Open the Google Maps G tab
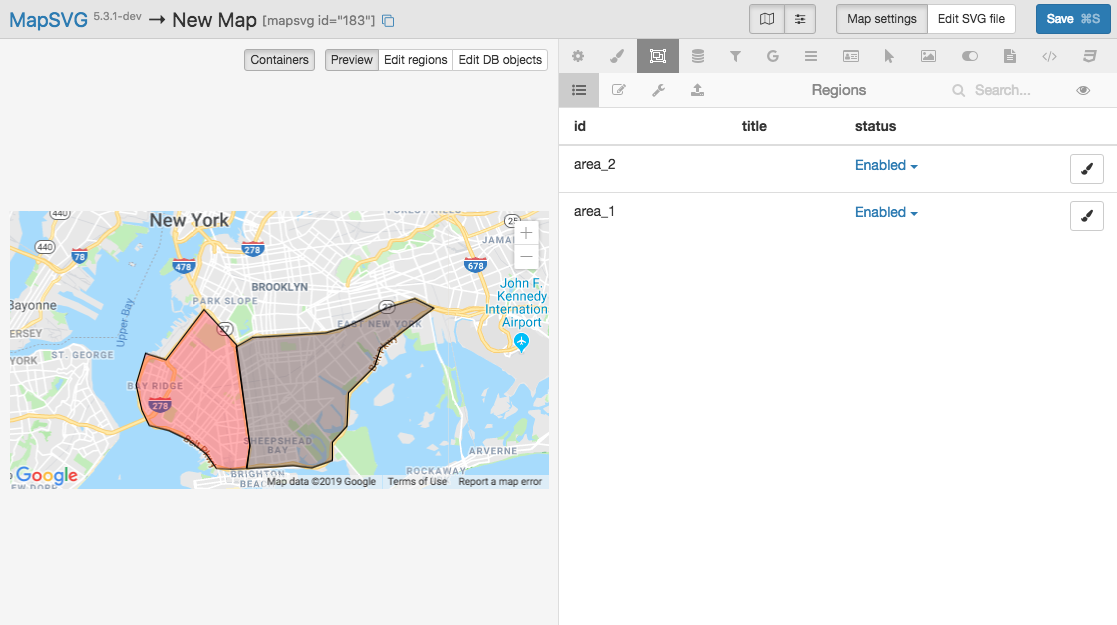 pos(773,56)
